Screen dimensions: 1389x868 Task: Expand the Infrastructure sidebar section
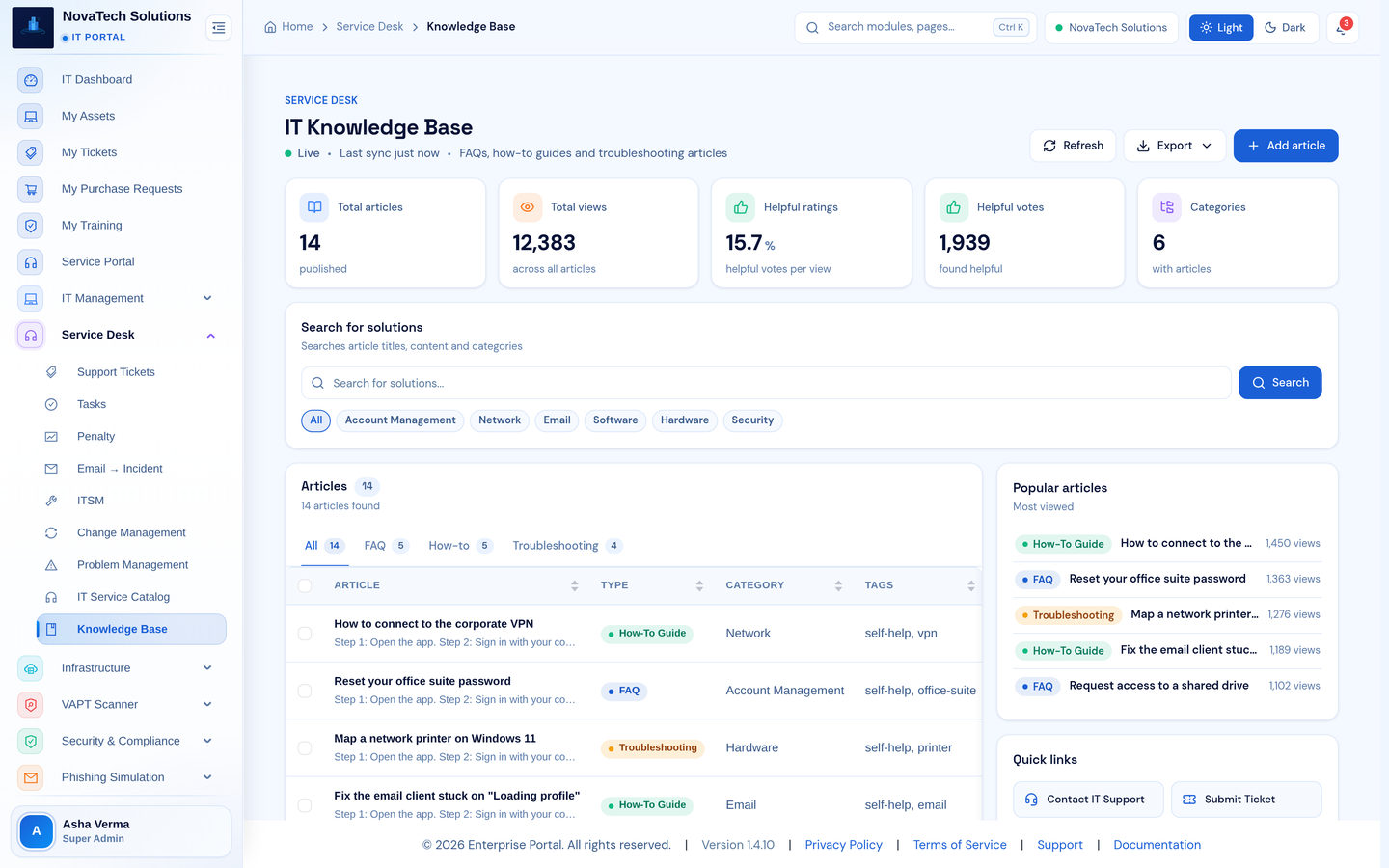[x=122, y=668]
